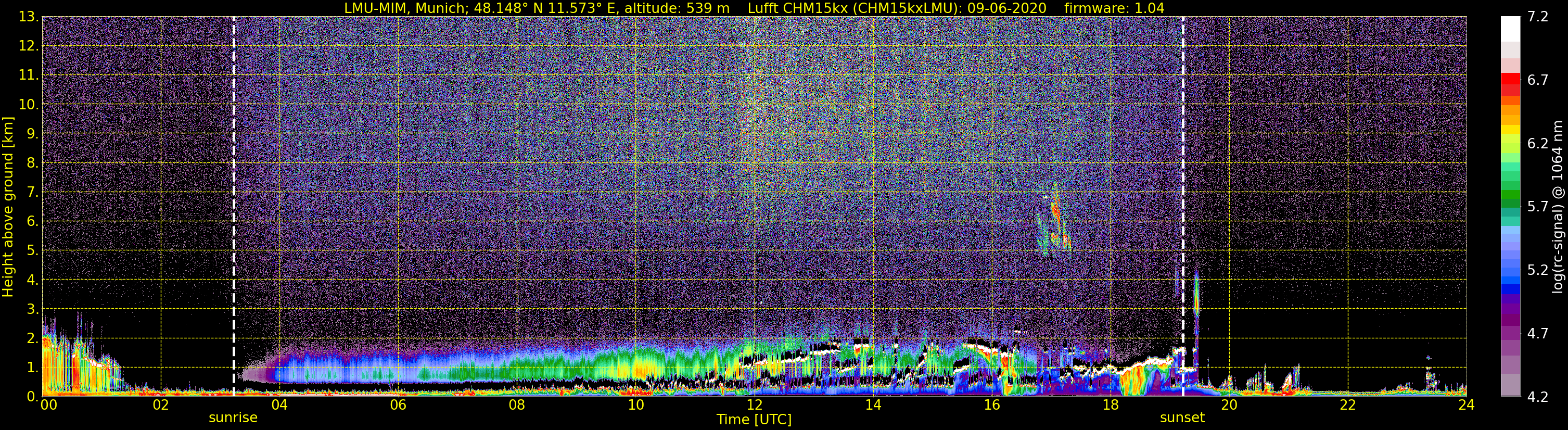The image size is (1568, 430).
Task: Click the 'Height above ground [km]' axis label
Action: (8, 207)
